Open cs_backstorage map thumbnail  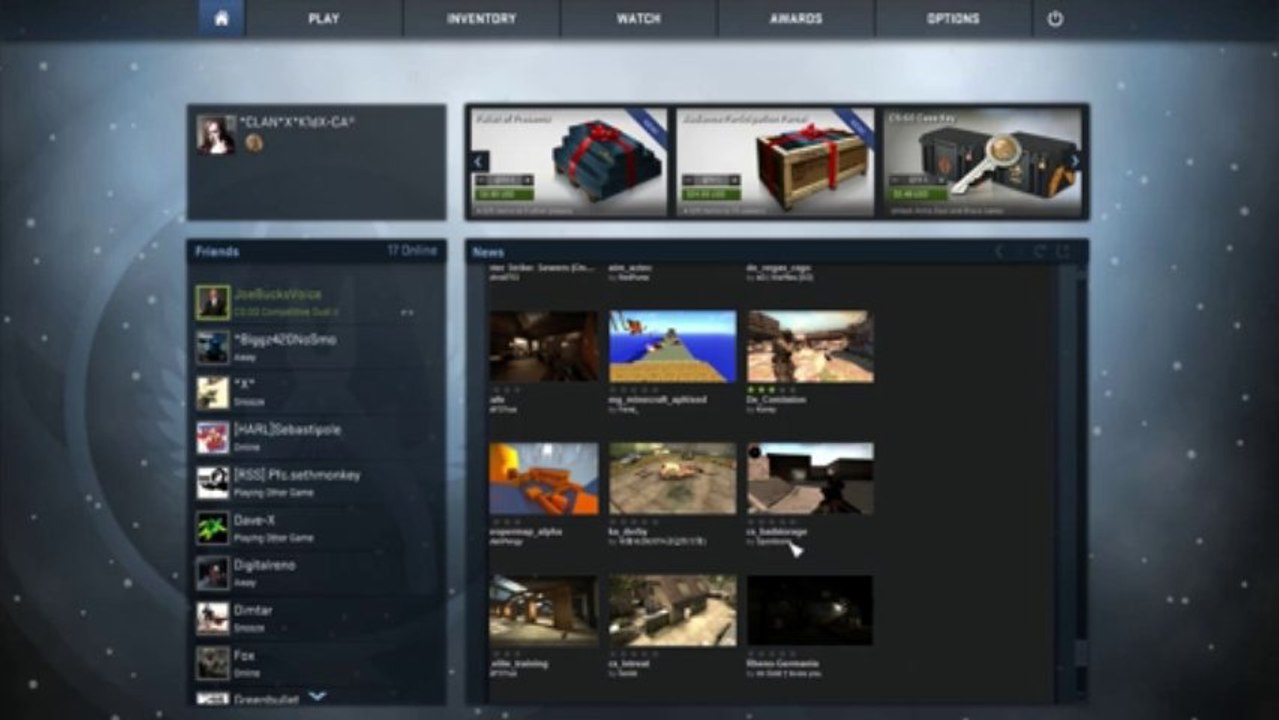[x=810, y=479]
